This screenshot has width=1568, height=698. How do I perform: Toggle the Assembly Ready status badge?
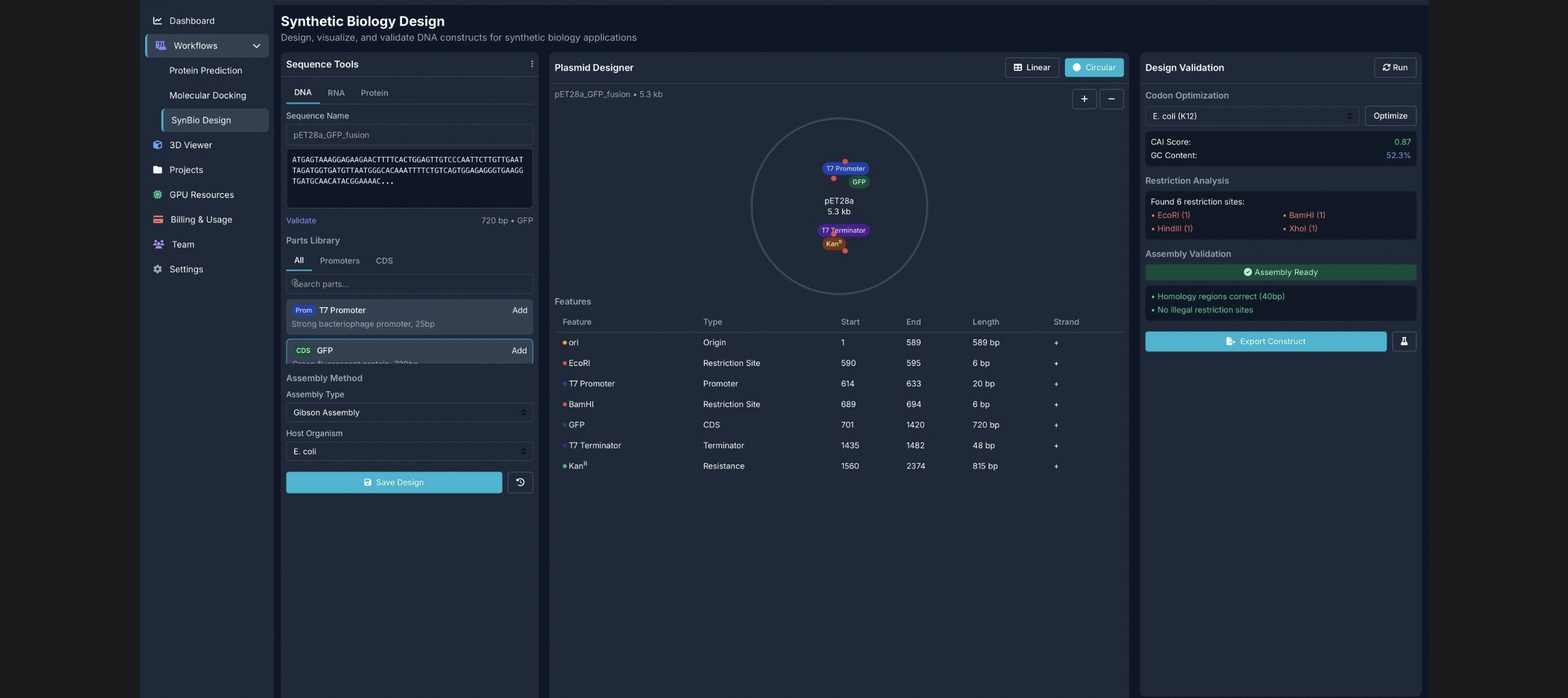click(1280, 272)
